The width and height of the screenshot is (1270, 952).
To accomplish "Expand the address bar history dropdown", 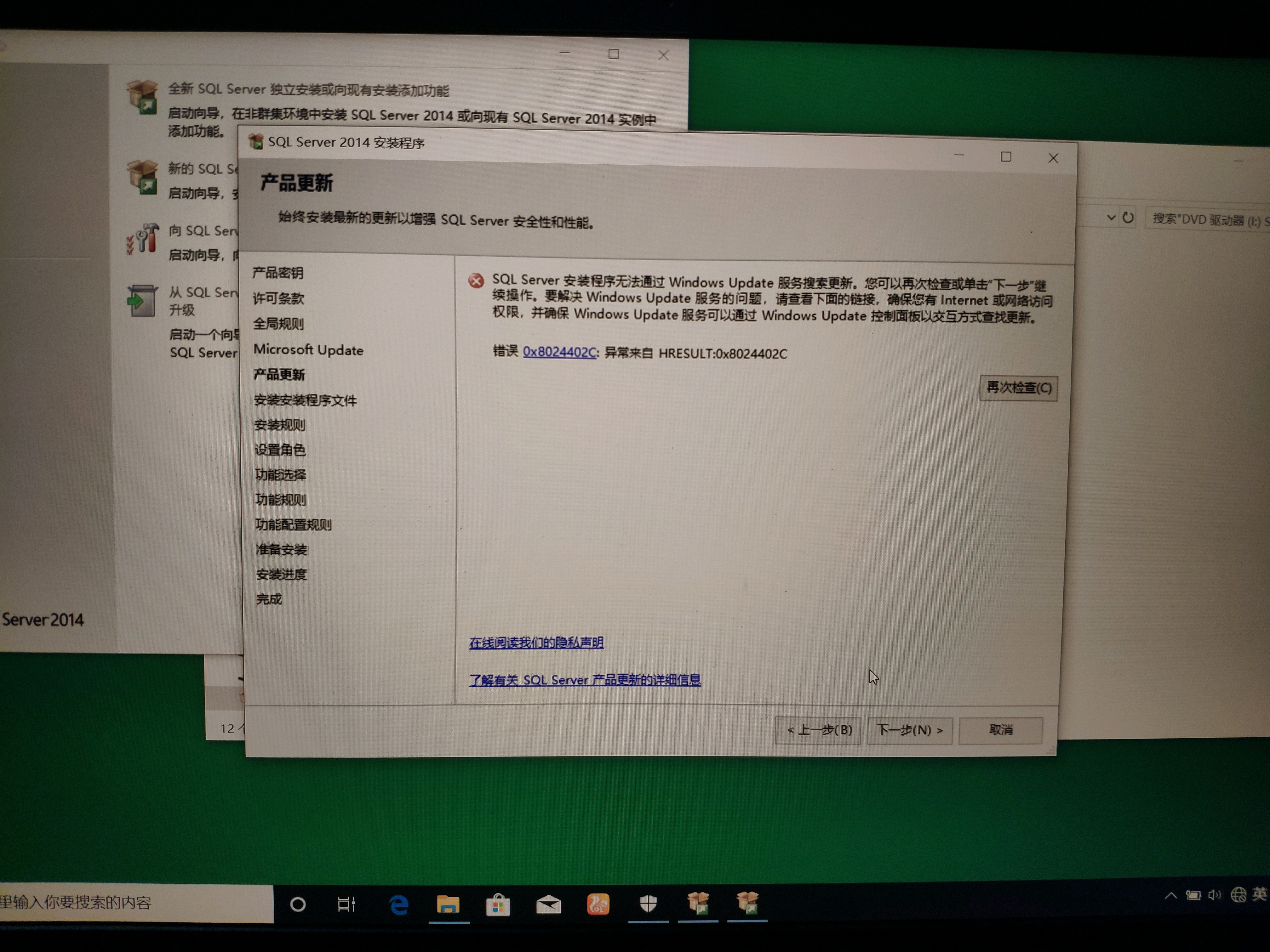I will coord(1111,218).
